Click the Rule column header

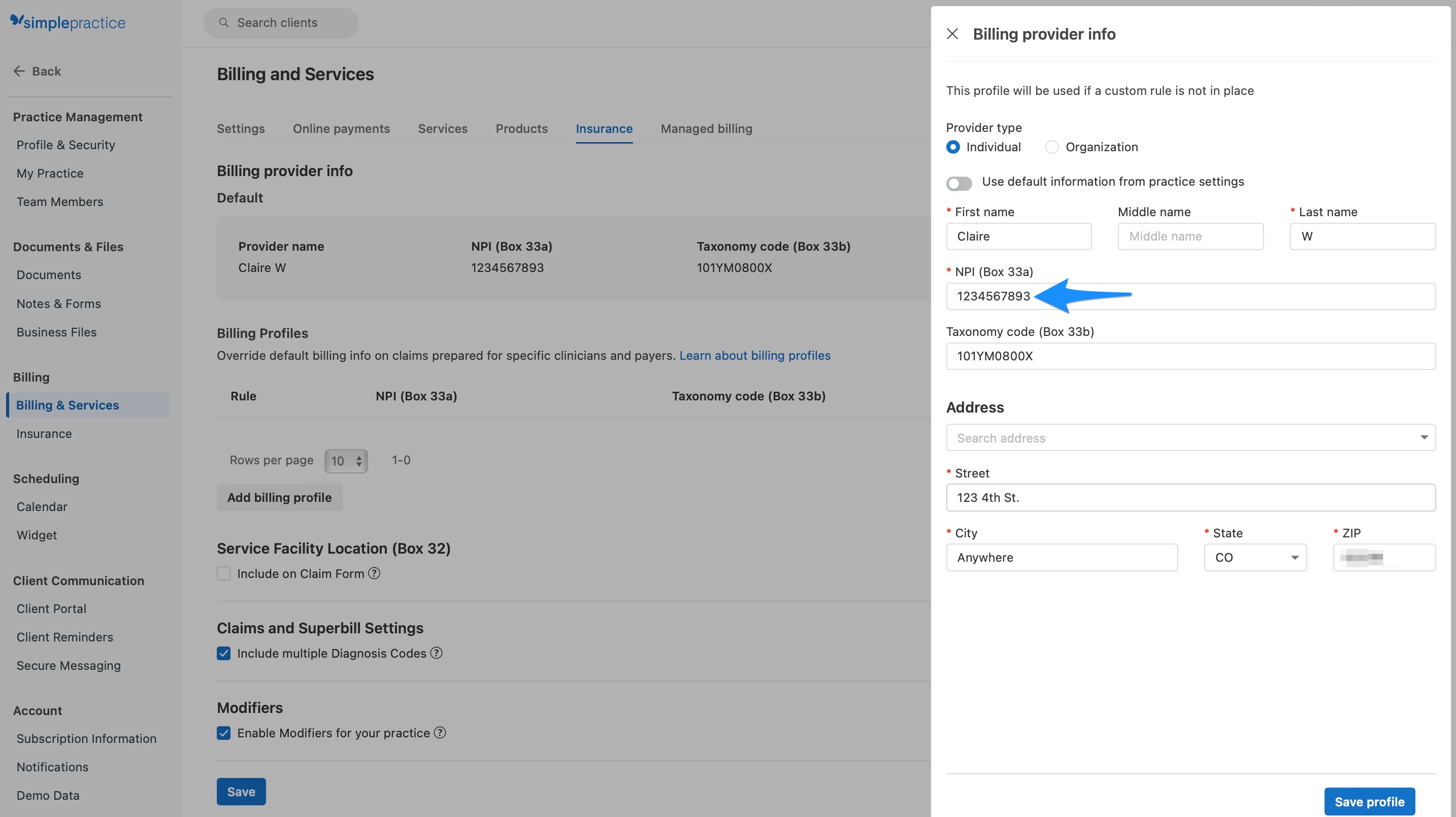point(244,396)
